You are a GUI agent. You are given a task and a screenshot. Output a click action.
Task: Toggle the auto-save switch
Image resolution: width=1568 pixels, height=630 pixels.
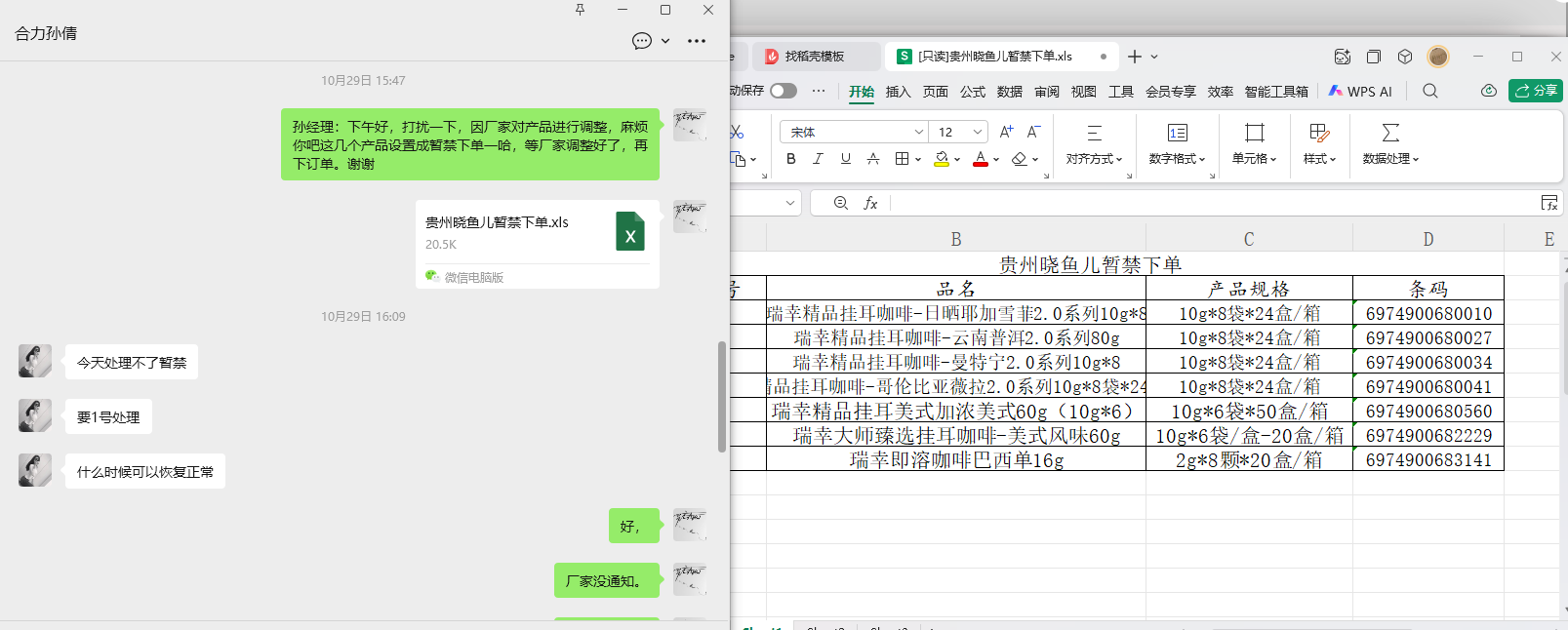pos(783,91)
